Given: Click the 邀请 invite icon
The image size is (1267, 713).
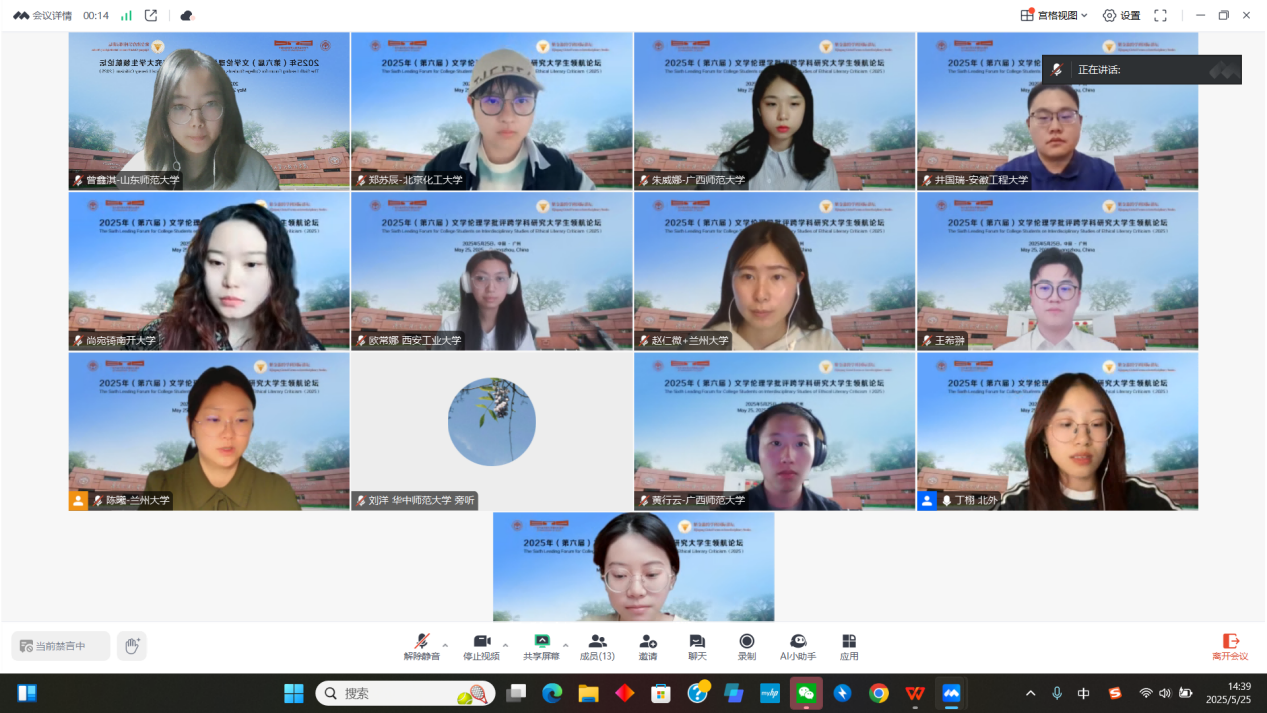Looking at the screenshot, I should tap(648, 646).
